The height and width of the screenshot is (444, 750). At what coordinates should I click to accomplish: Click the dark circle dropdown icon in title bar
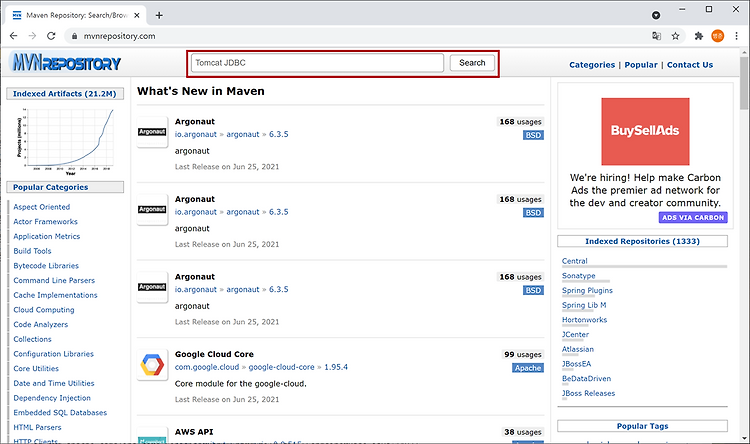[x=656, y=15]
